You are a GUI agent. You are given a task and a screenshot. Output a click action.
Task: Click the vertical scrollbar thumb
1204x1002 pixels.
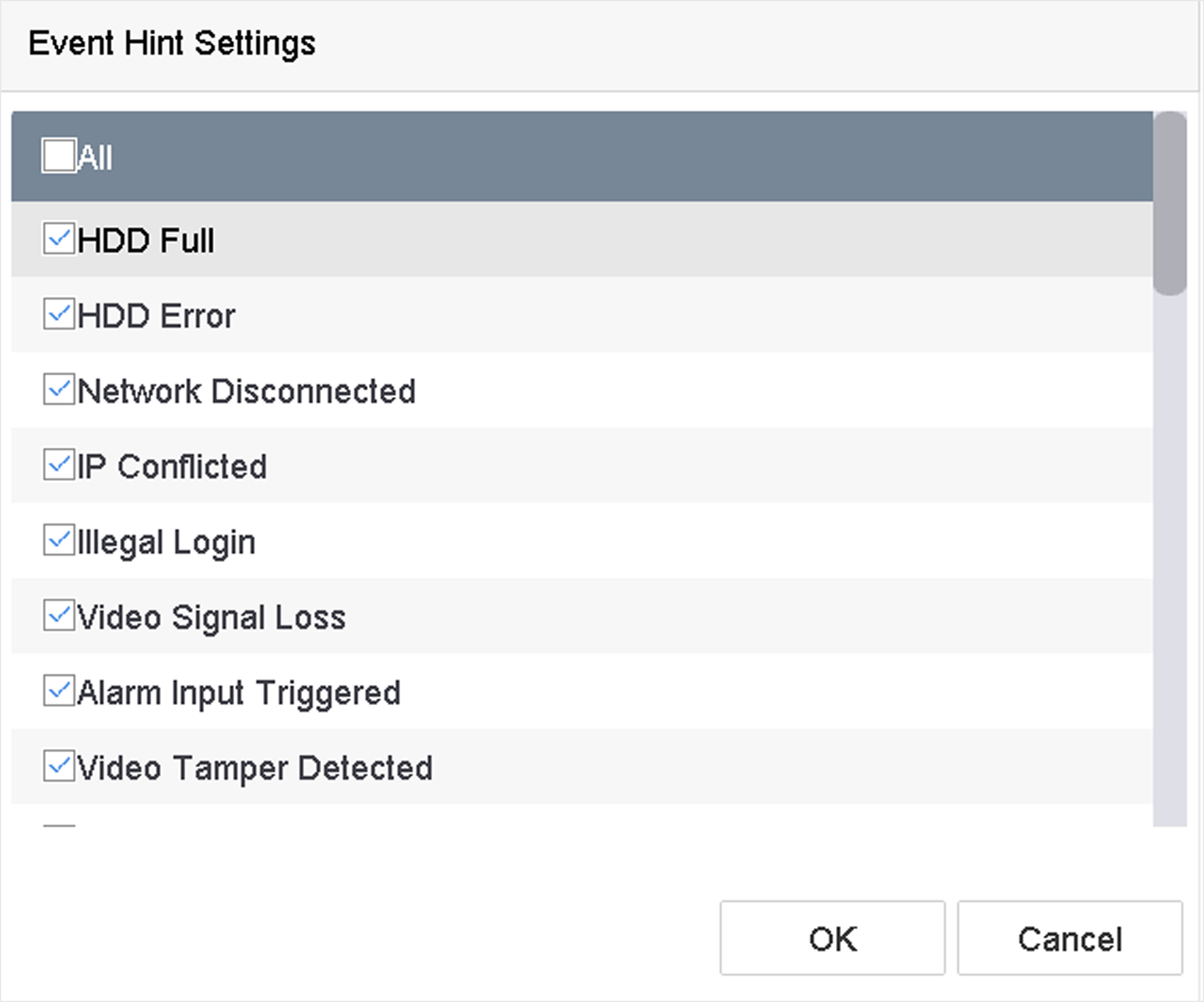click(x=1170, y=204)
